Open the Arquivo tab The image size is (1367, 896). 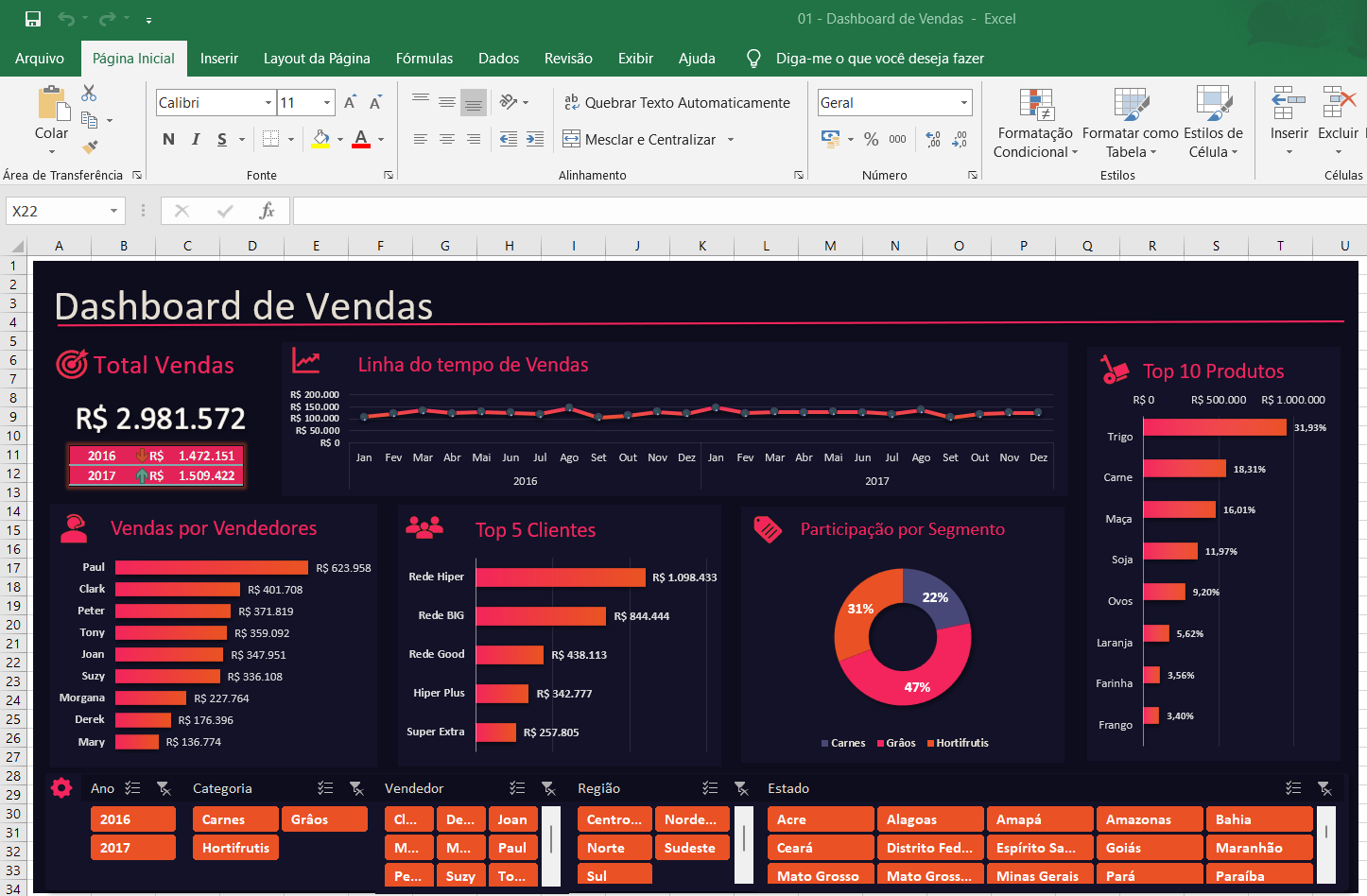(40, 59)
